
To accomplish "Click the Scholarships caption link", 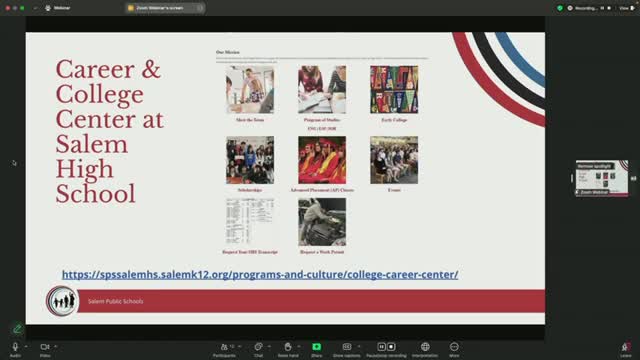I will click(x=250, y=190).
